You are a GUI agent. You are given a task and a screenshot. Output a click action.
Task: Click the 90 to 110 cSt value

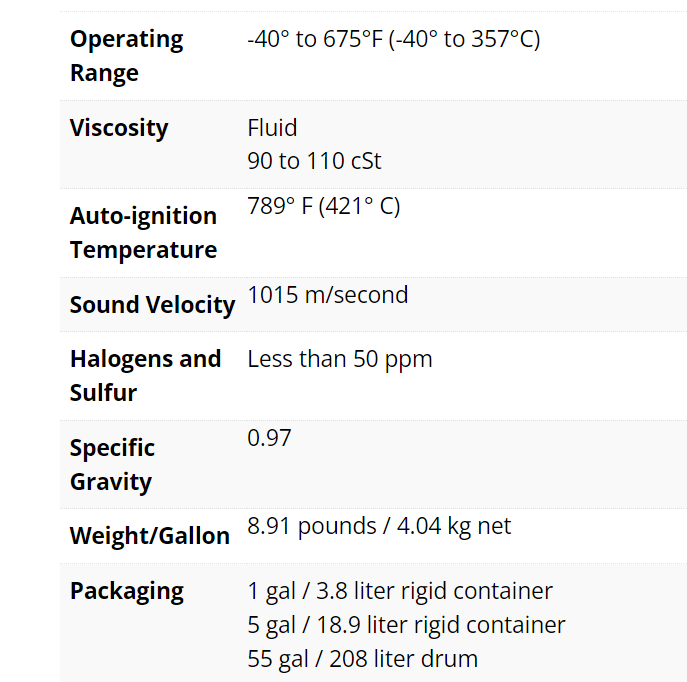[314, 161]
